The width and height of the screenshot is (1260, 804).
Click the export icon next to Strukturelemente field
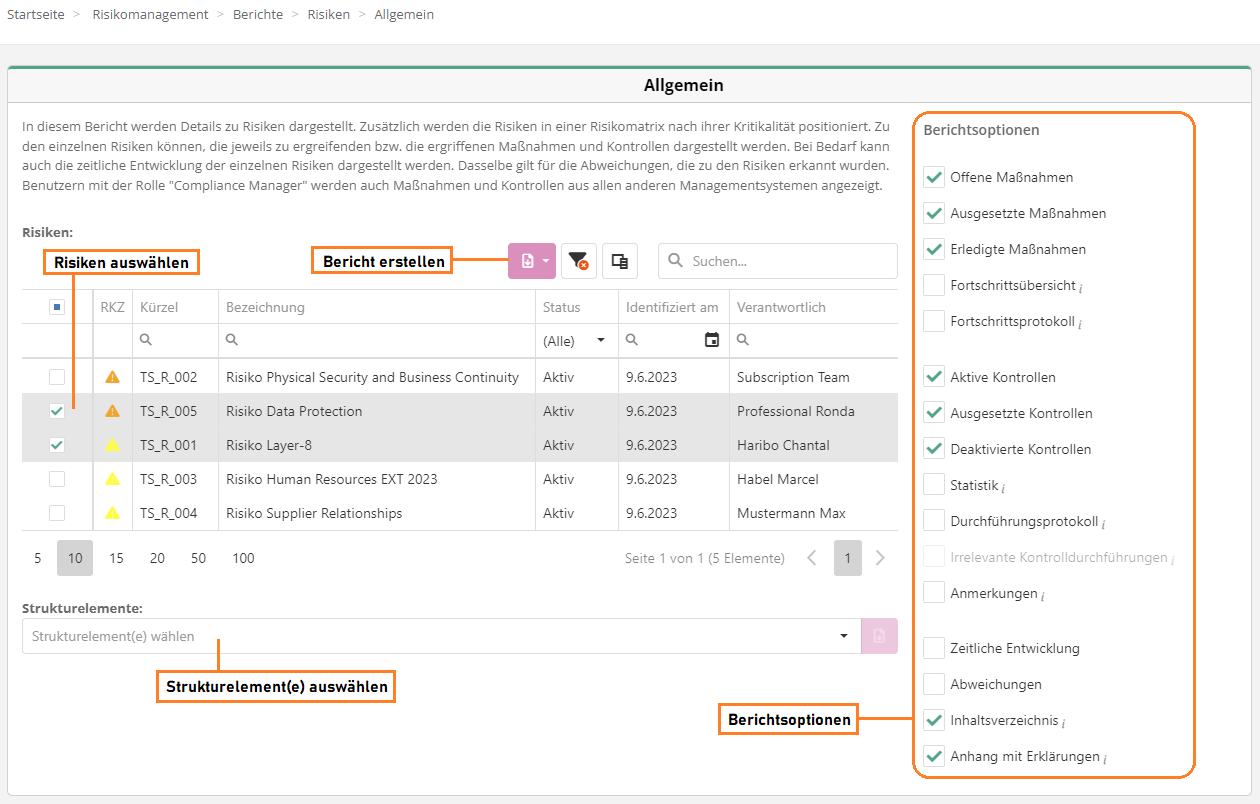(879, 636)
